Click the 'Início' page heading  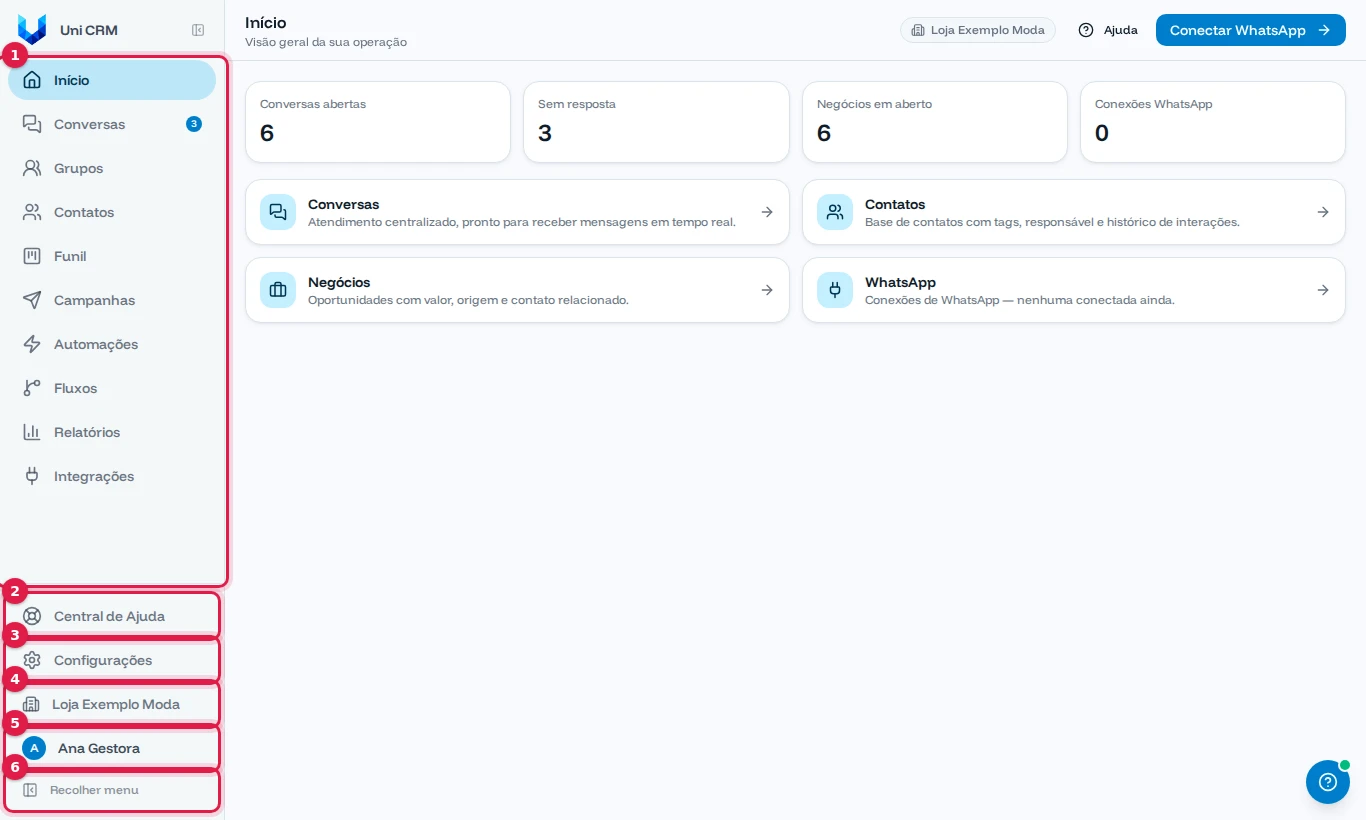[x=266, y=22]
